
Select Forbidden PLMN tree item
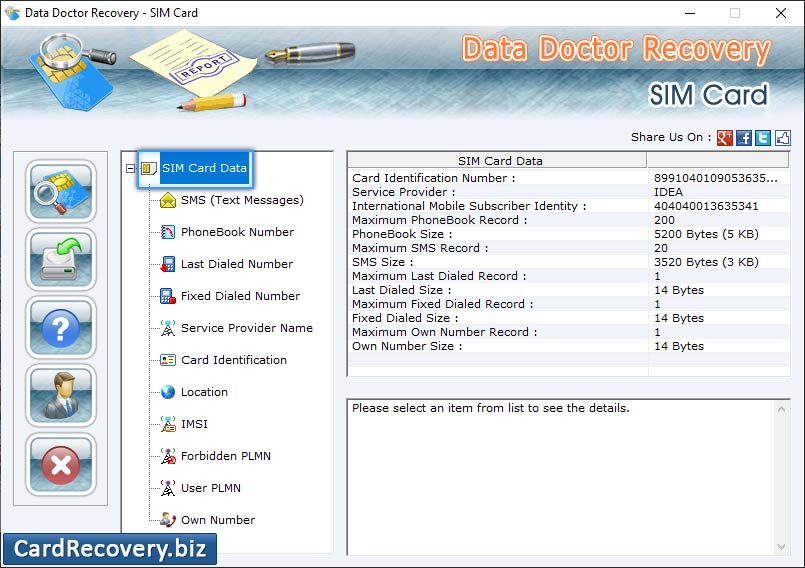click(x=225, y=456)
